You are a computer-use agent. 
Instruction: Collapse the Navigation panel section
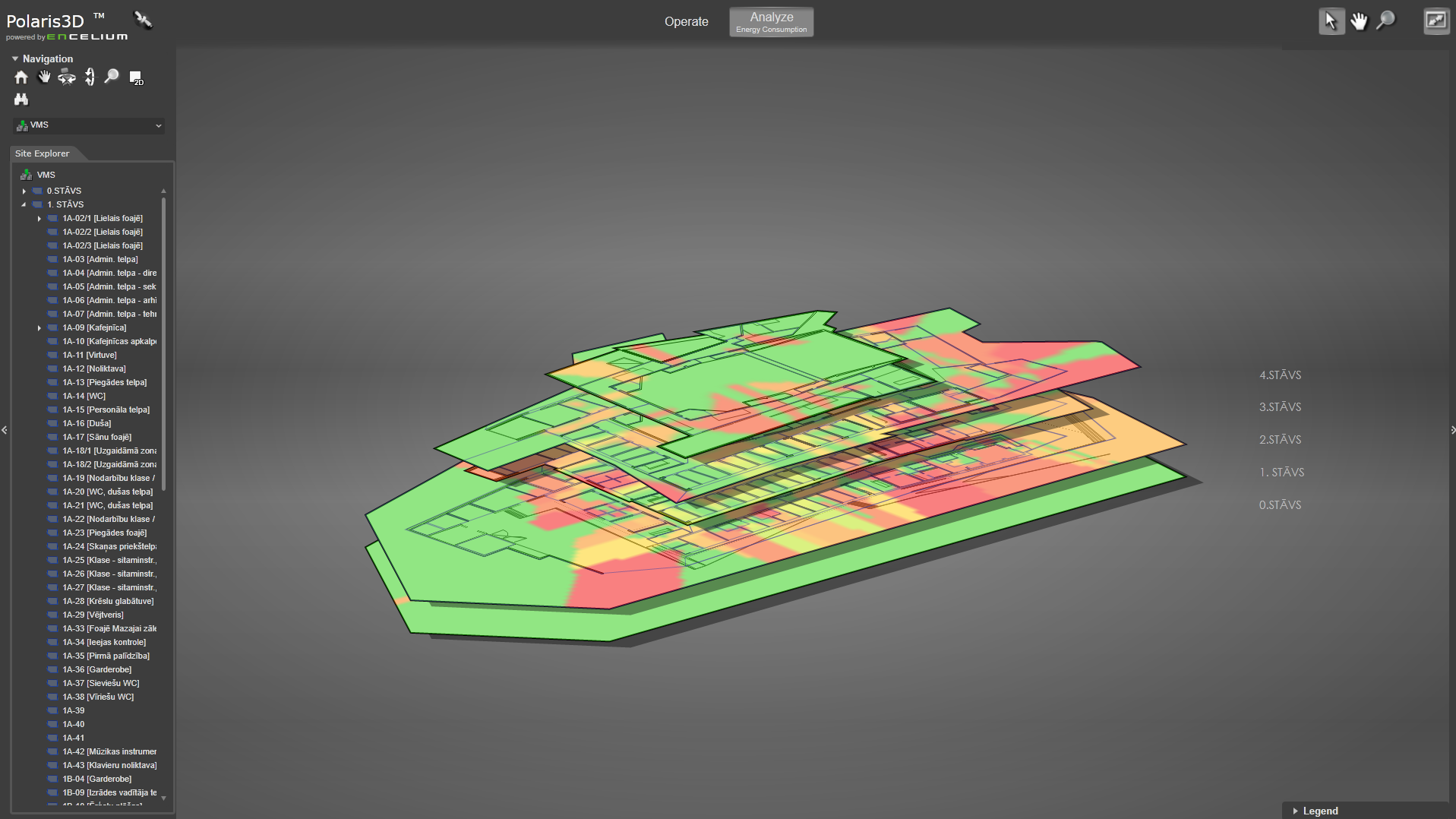15,58
